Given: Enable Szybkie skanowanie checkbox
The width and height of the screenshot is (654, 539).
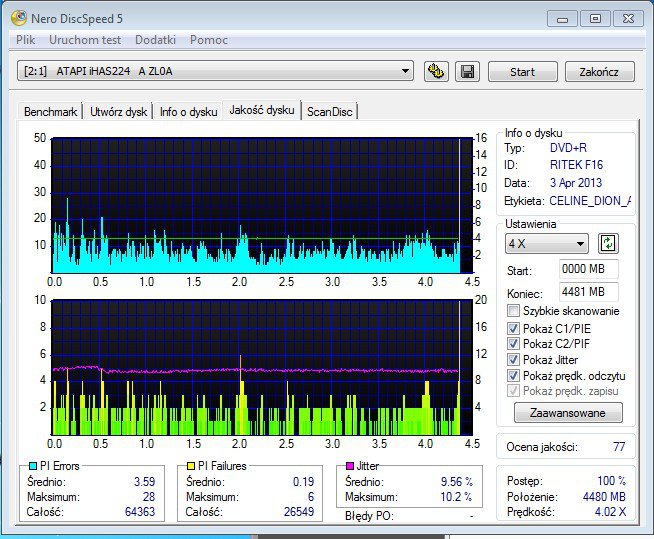Looking at the screenshot, I should [513, 311].
